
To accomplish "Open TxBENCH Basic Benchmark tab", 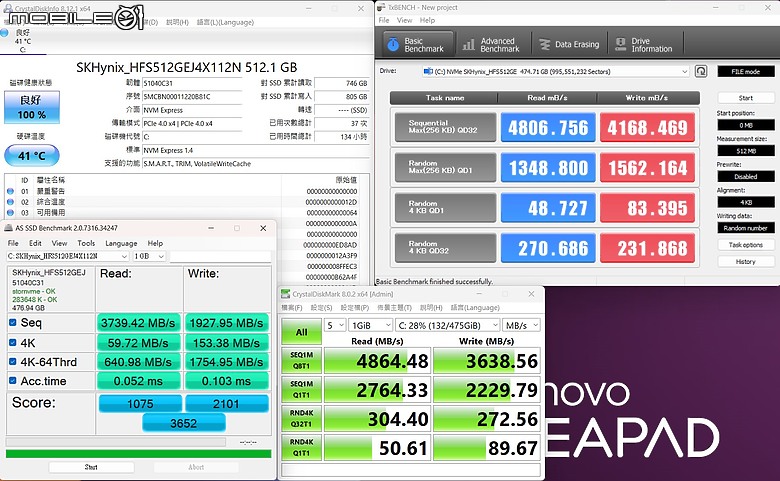I will pos(418,45).
